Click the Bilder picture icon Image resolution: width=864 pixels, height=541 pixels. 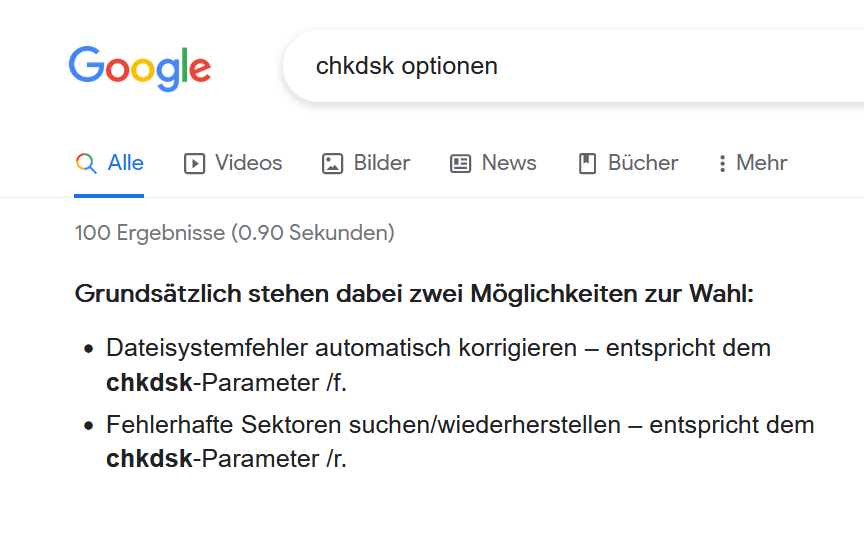(x=332, y=164)
